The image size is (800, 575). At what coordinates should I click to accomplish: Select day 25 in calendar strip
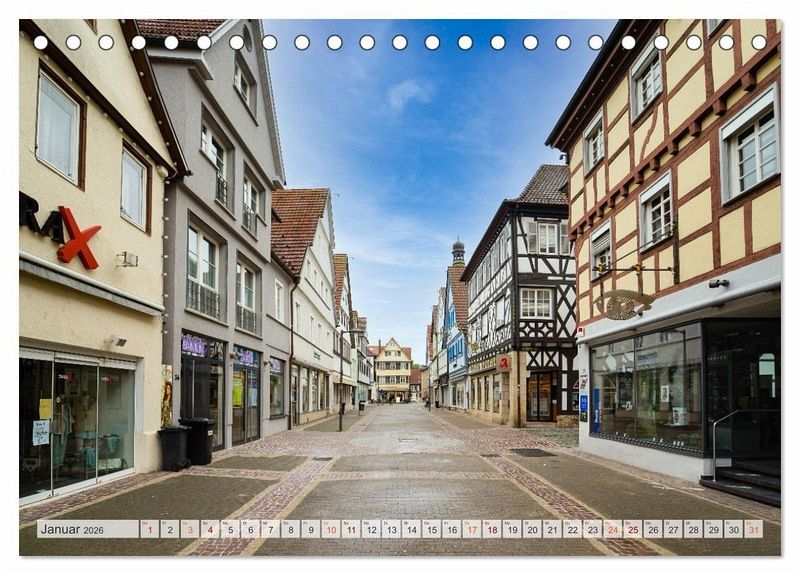633,529
